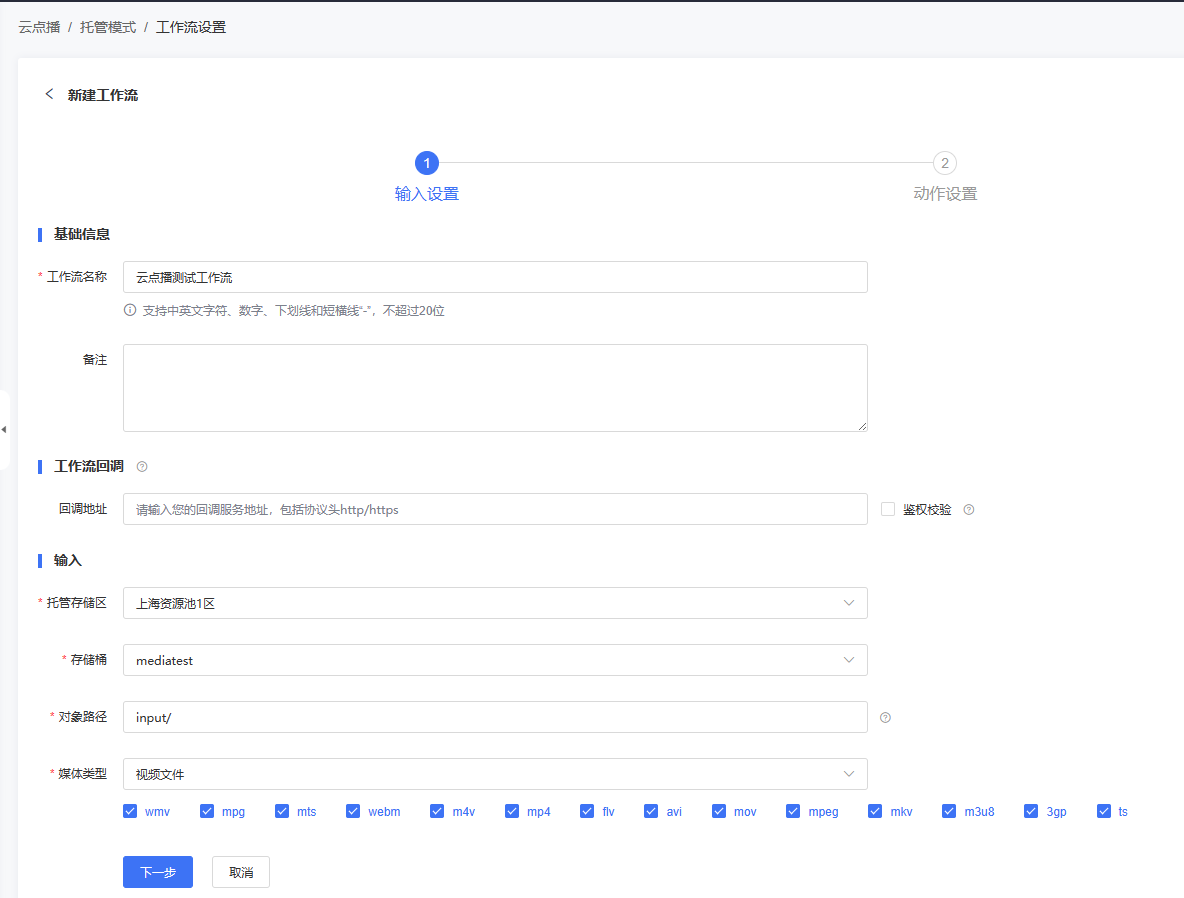Open the 媒体类型 dropdown

(x=495, y=774)
